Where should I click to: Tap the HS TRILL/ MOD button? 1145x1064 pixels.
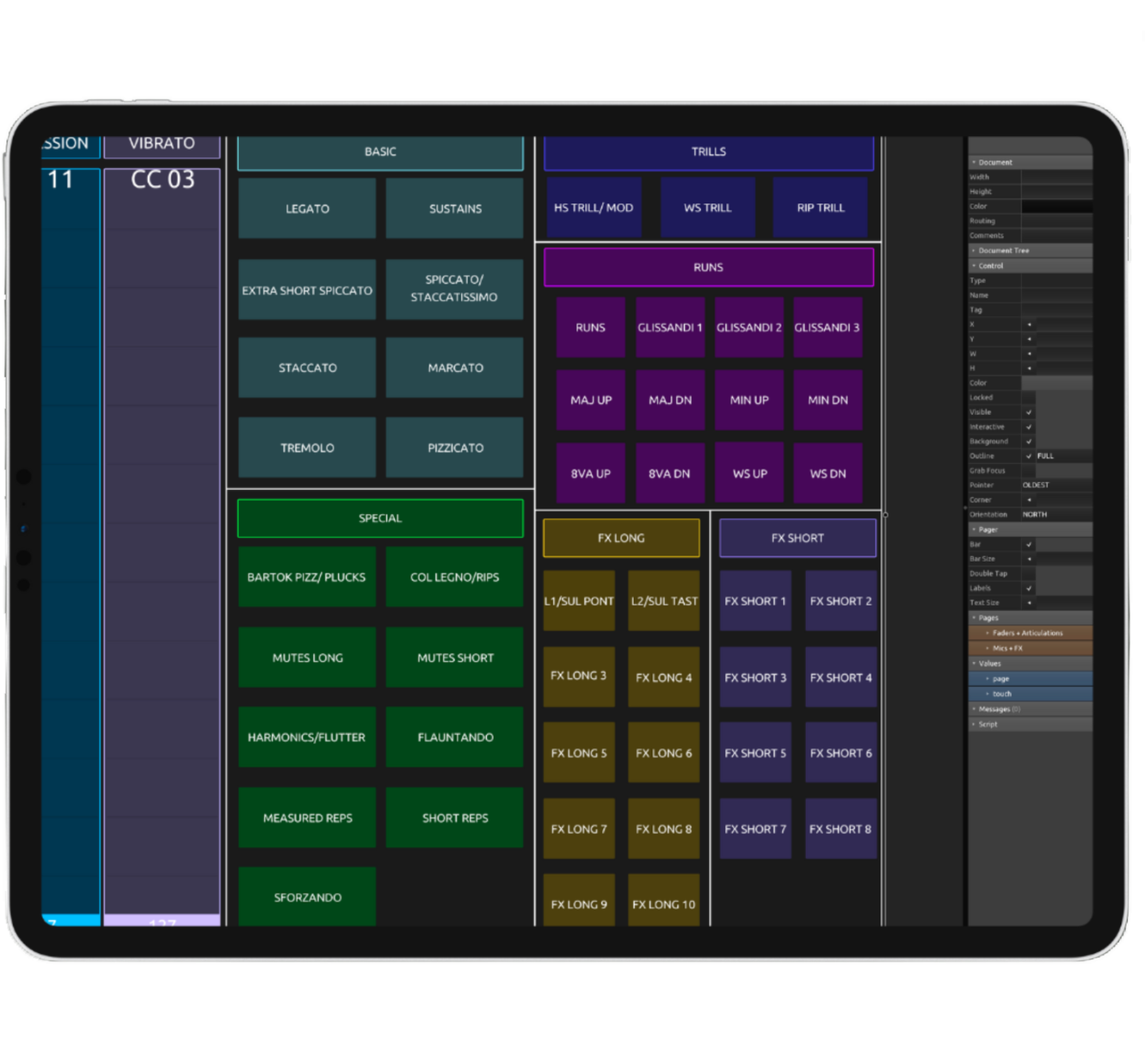click(594, 208)
